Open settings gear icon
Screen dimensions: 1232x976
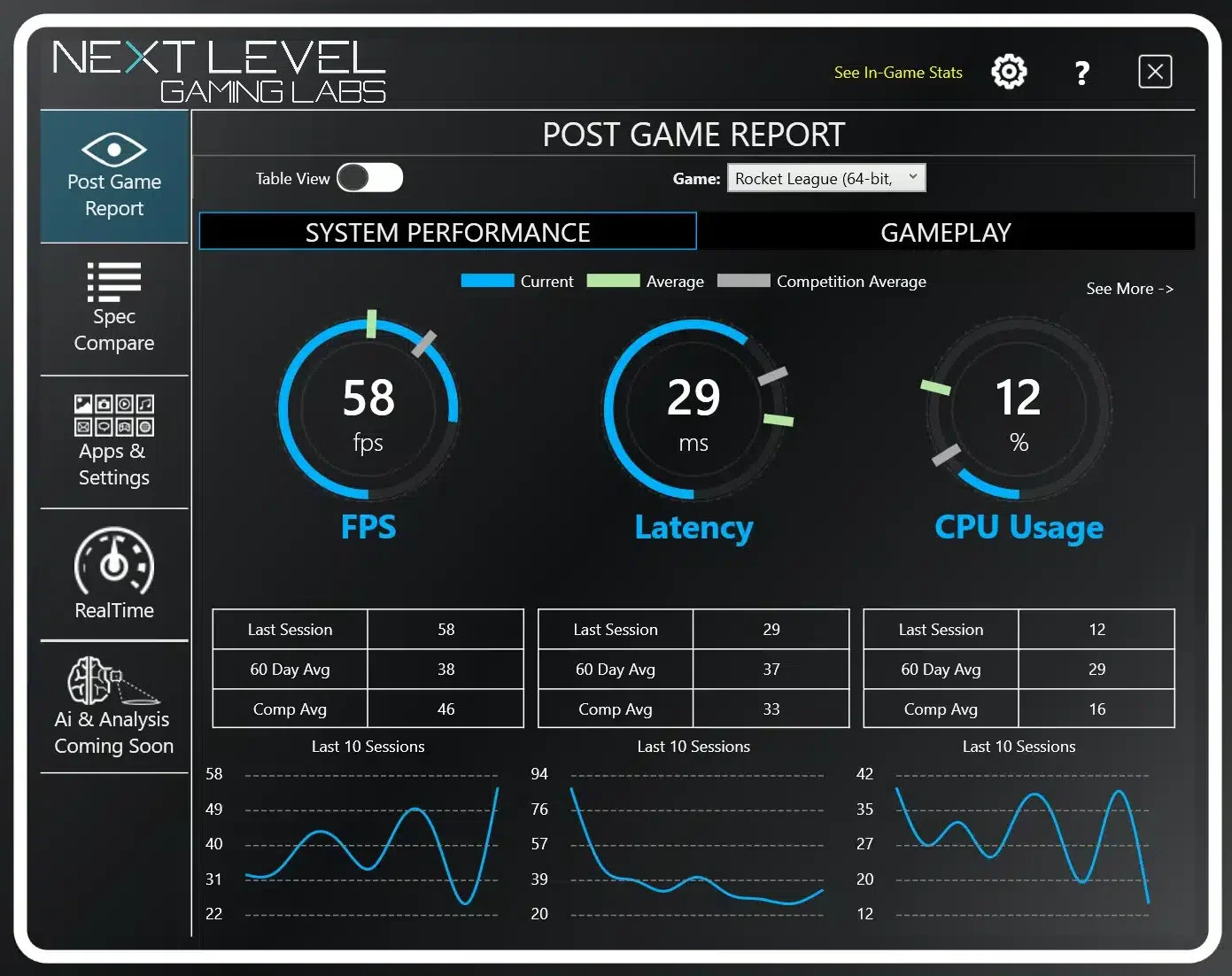point(1009,72)
